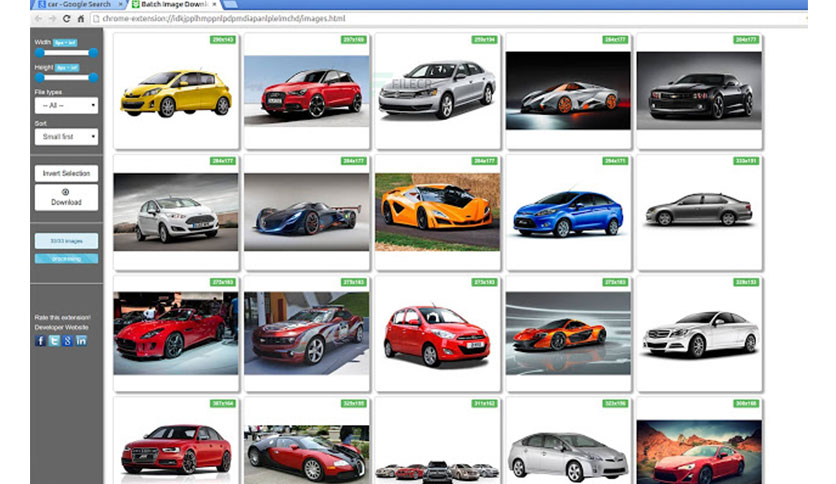Select the yellow hatchback car thumbnail
Screen dimensions: 836x484
tap(176, 92)
